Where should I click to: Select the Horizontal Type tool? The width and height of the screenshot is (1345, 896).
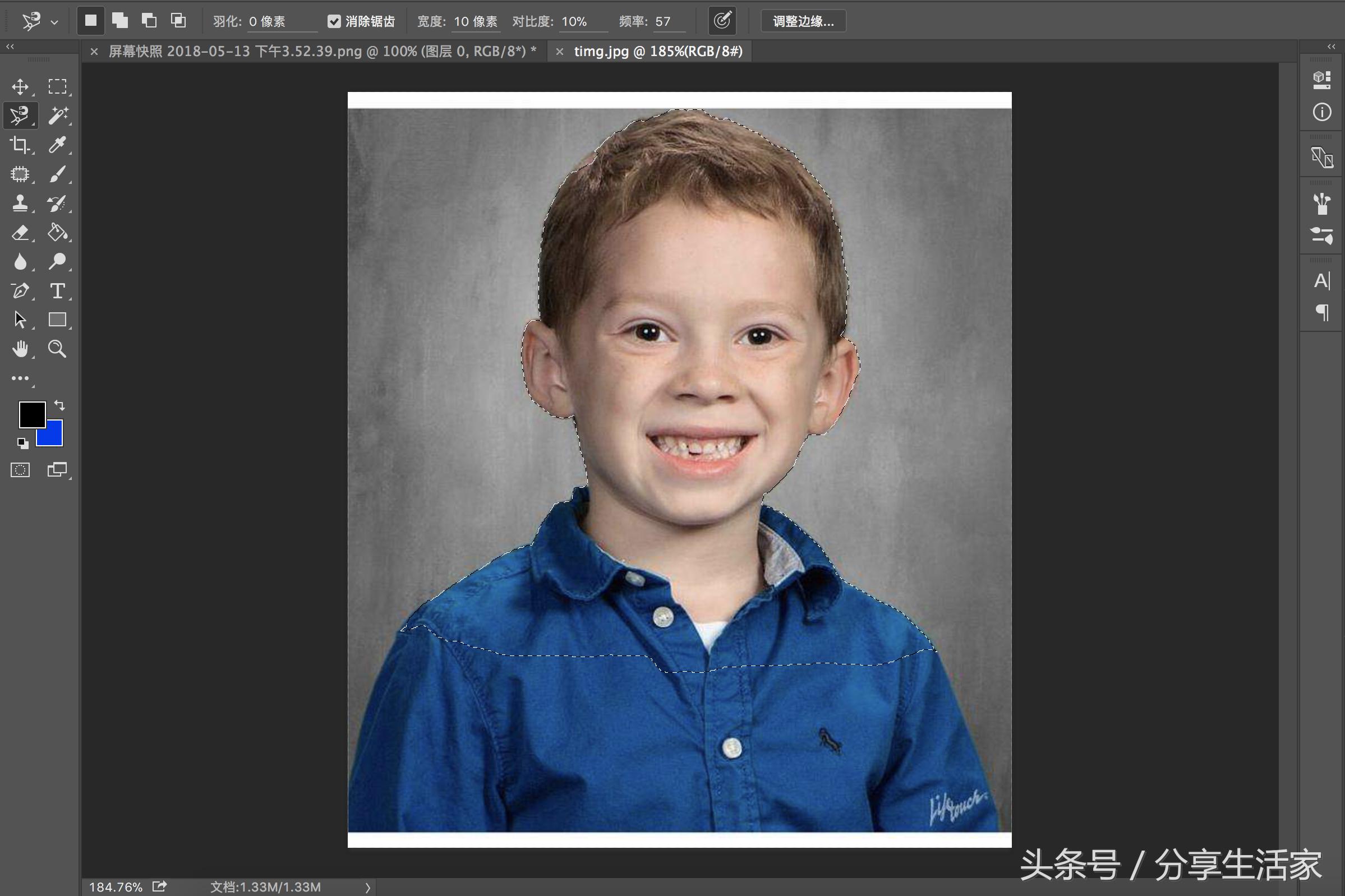tap(57, 291)
